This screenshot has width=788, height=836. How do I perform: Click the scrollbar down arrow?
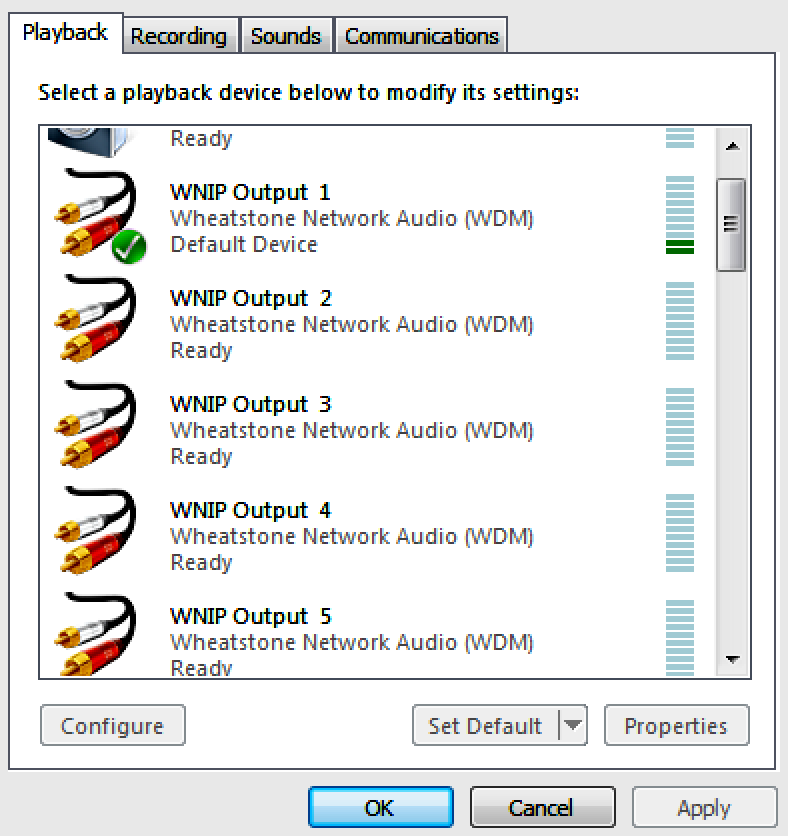tap(733, 660)
